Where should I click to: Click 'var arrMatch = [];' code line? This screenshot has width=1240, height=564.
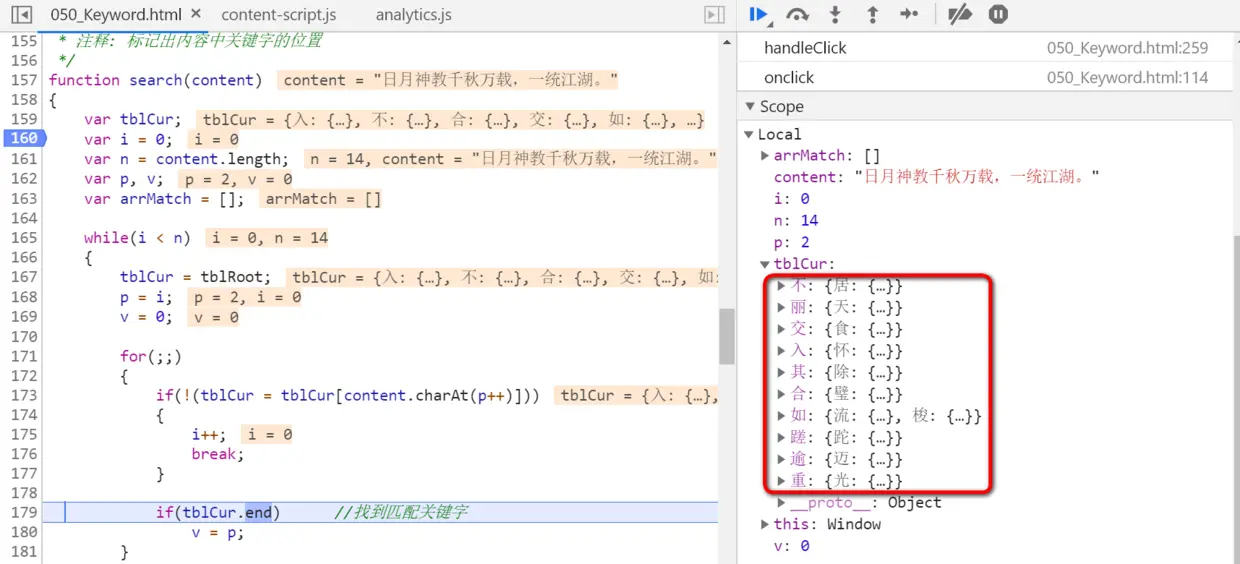point(164,199)
